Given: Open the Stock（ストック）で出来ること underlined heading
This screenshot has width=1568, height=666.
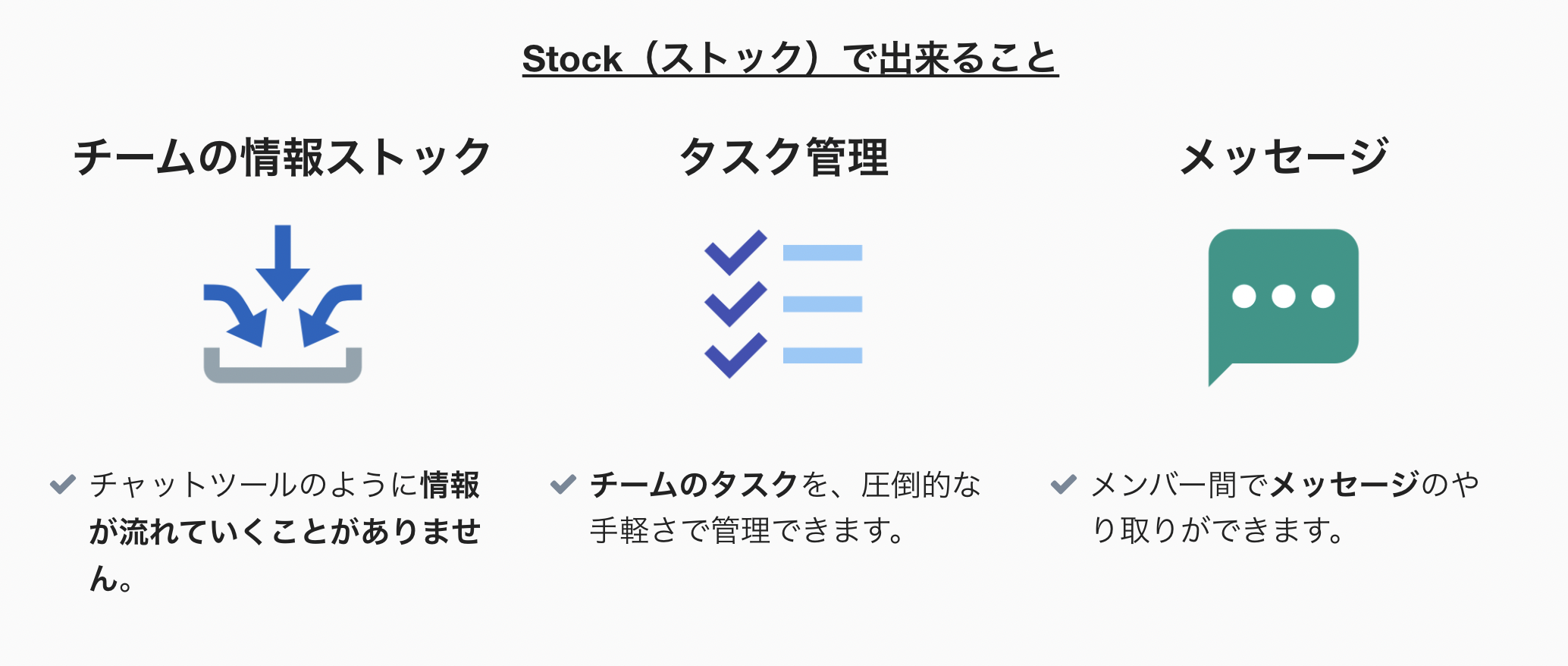Looking at the screenshot, I should click(790, 58).
